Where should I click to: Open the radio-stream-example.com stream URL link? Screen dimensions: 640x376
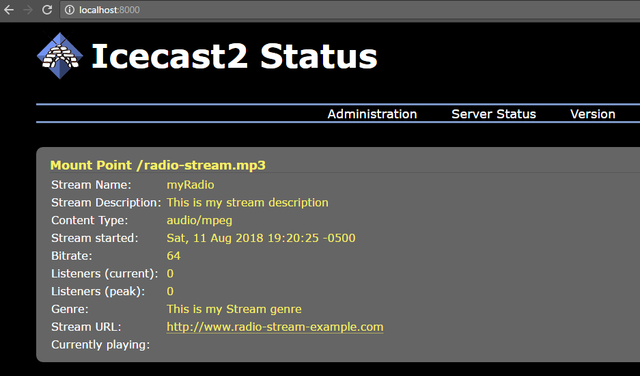[x=275, y=327]
